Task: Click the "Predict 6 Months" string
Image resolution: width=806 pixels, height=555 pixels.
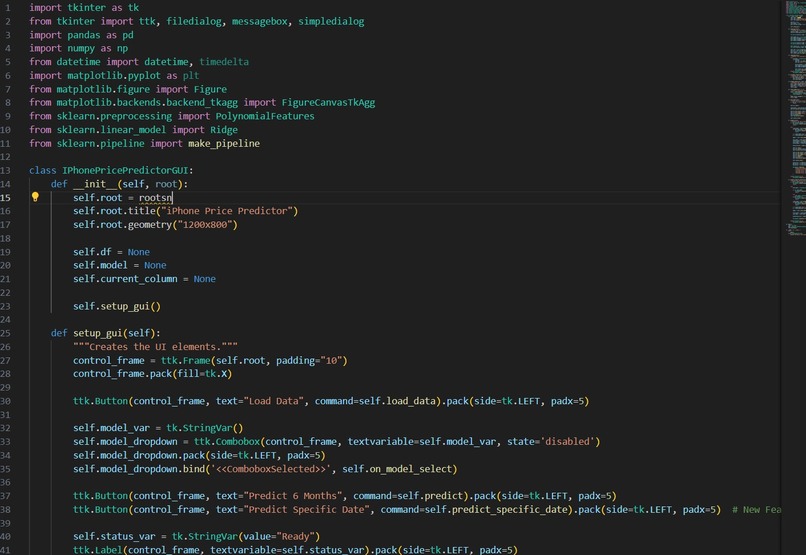Action: click(293, 496)
